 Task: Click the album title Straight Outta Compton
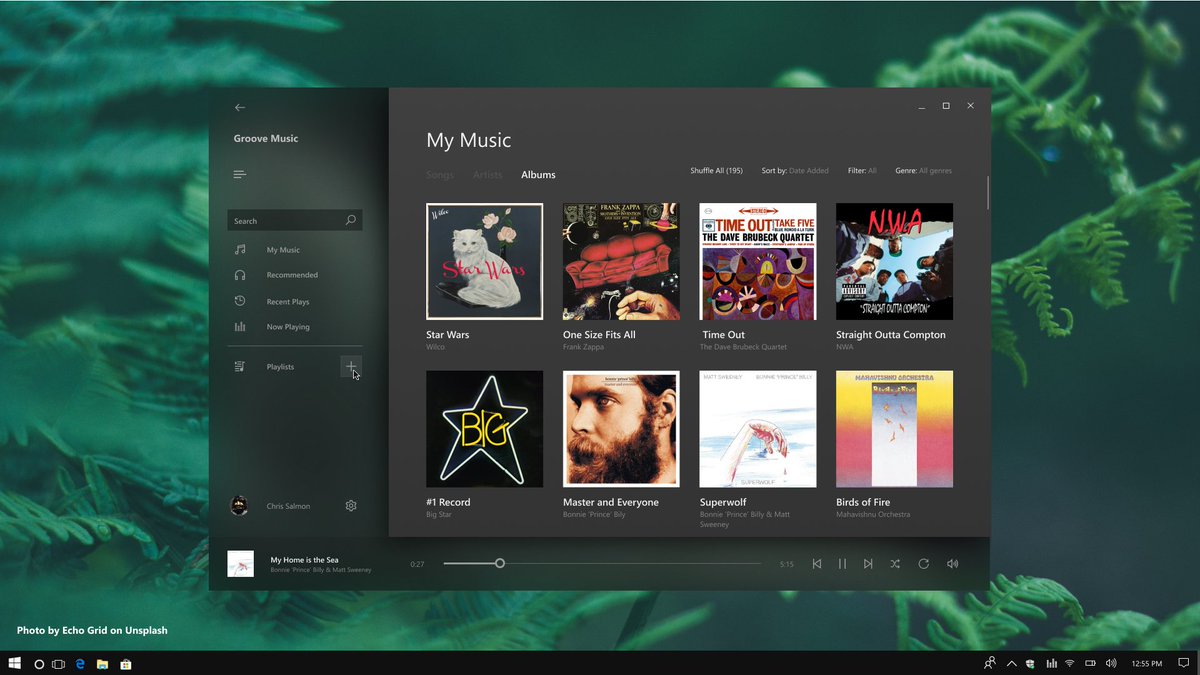pyautogui.click(x=891, y=335)
